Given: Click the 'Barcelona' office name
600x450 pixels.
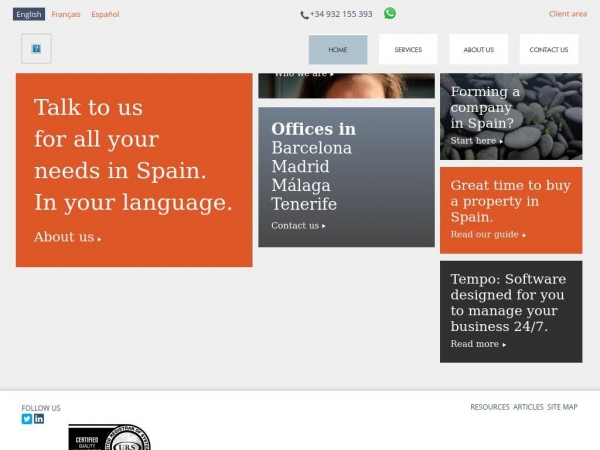Looking at the screenshot, I should tap(311, 148).
